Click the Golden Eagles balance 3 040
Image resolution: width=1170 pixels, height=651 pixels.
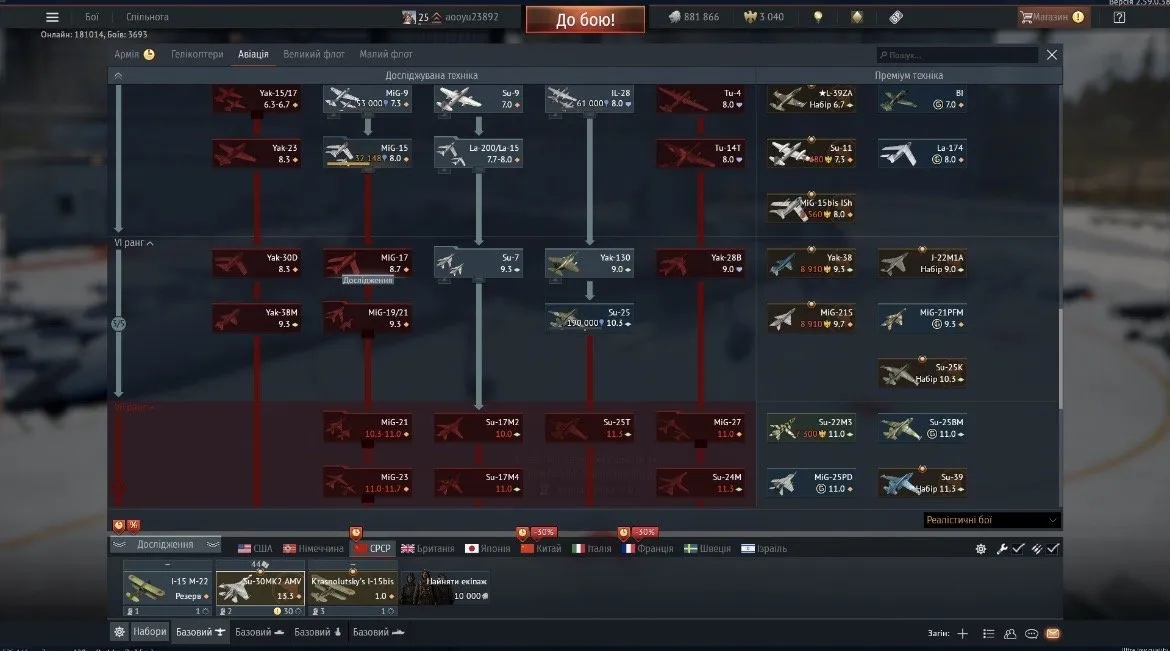[764, 17]
